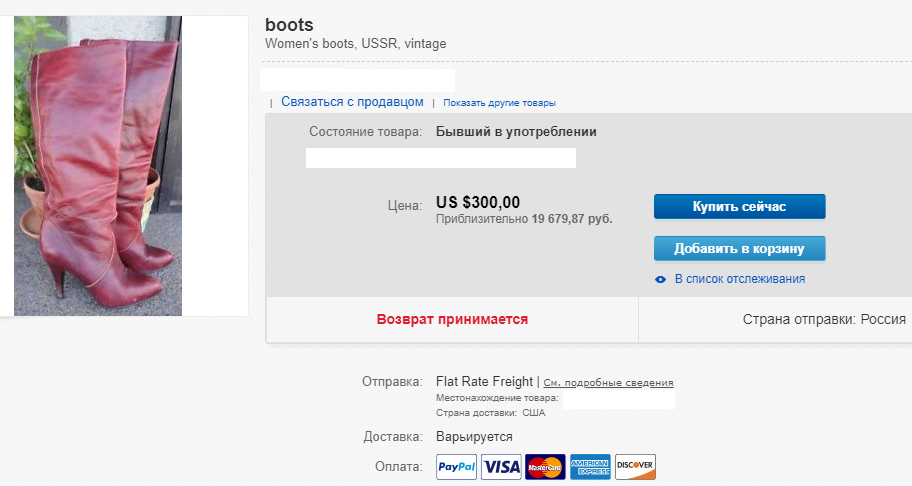Click the PayPal payment icon

(456, 467)
